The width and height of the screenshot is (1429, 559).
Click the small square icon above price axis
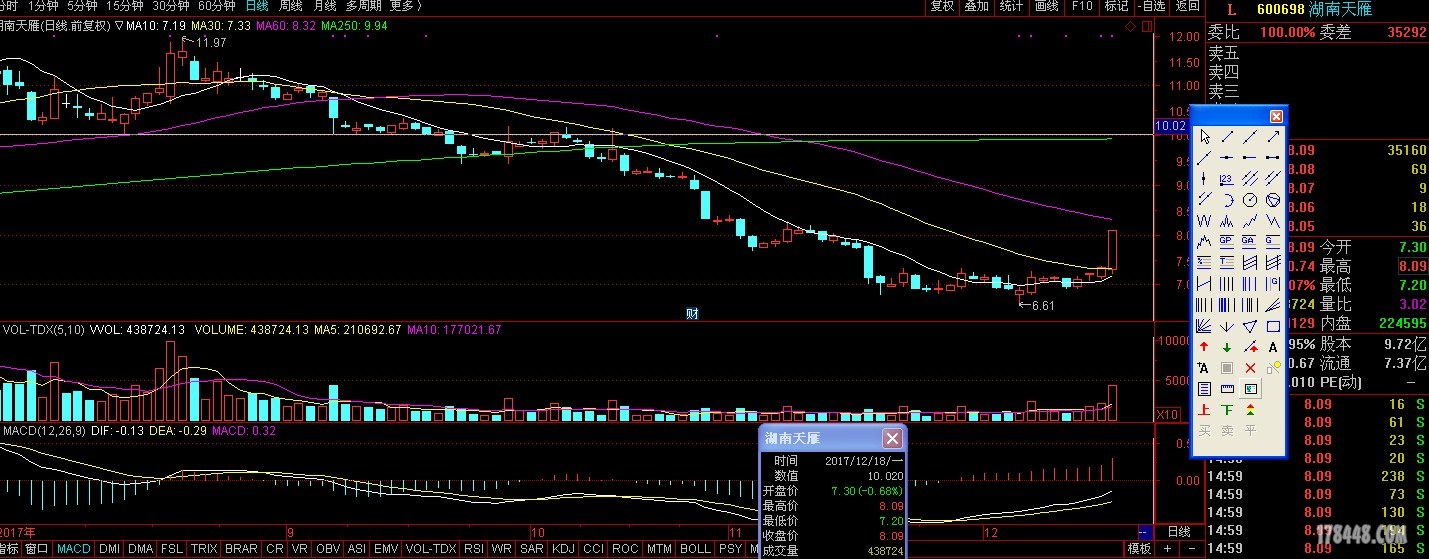pyautogui.click(x=1147, y=26)
